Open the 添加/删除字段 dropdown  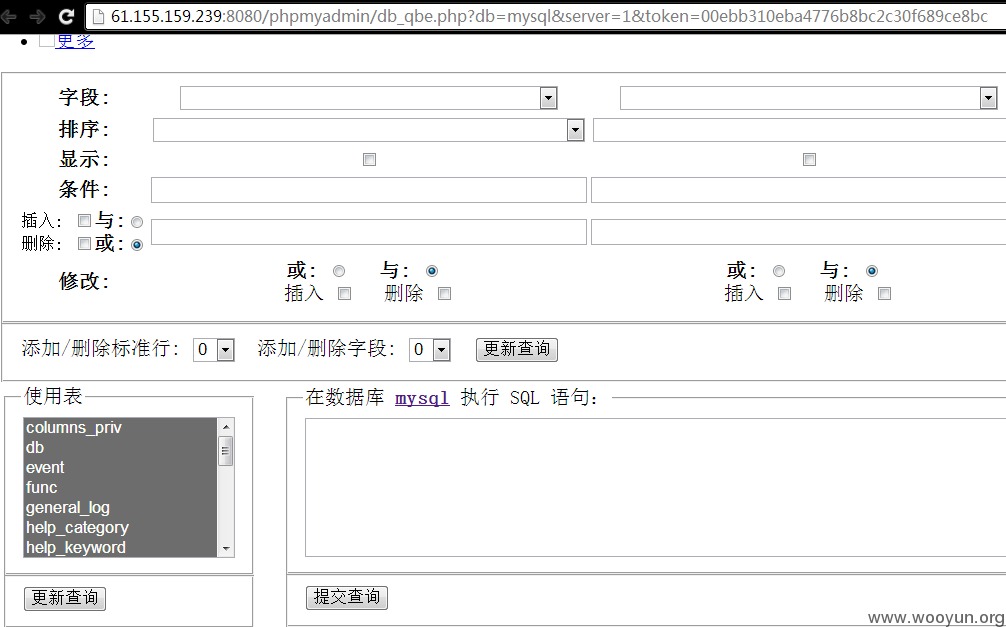430,350
